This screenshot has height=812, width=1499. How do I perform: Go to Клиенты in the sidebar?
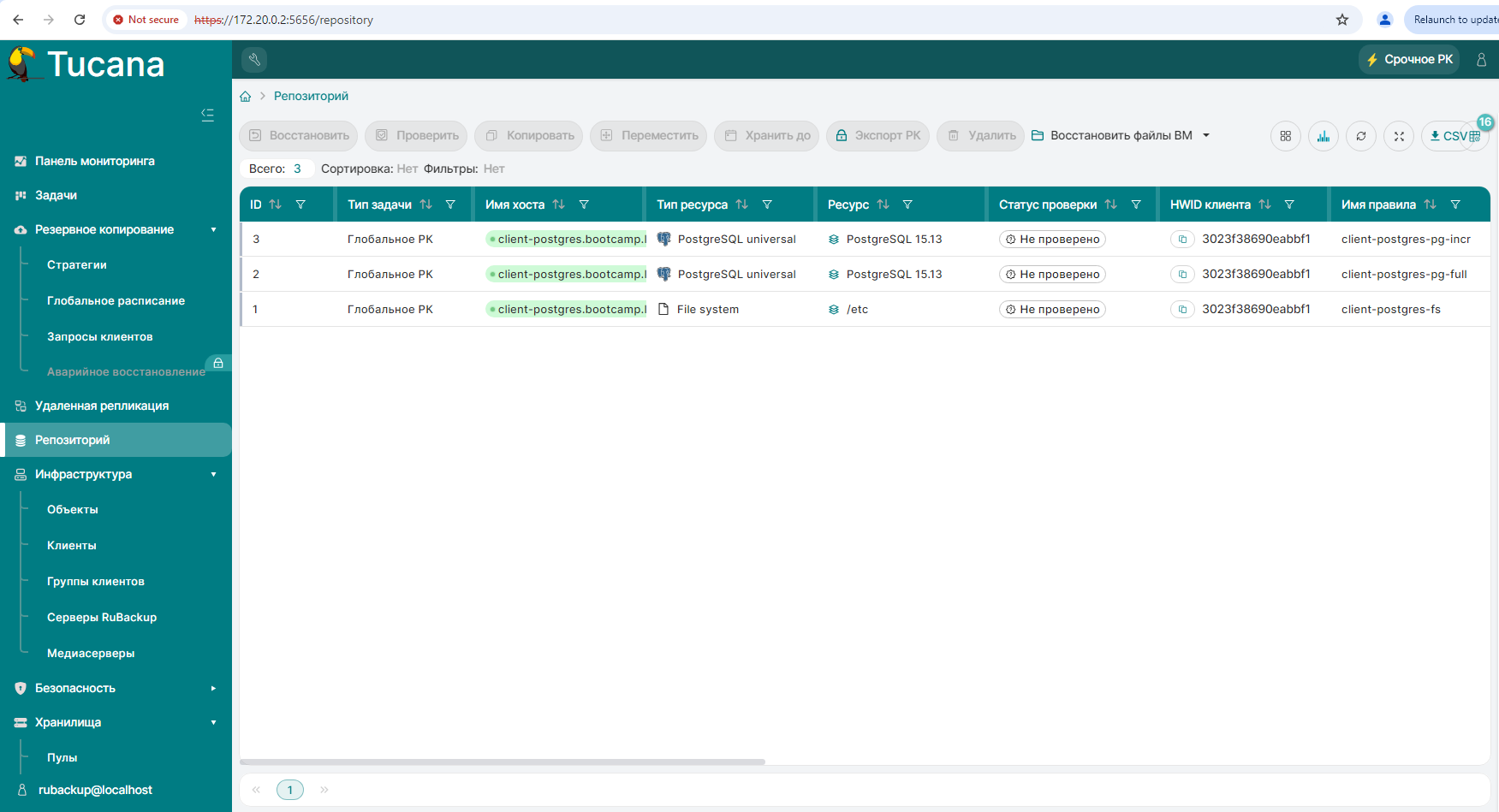pyautogui.click(x=71, y=545)
